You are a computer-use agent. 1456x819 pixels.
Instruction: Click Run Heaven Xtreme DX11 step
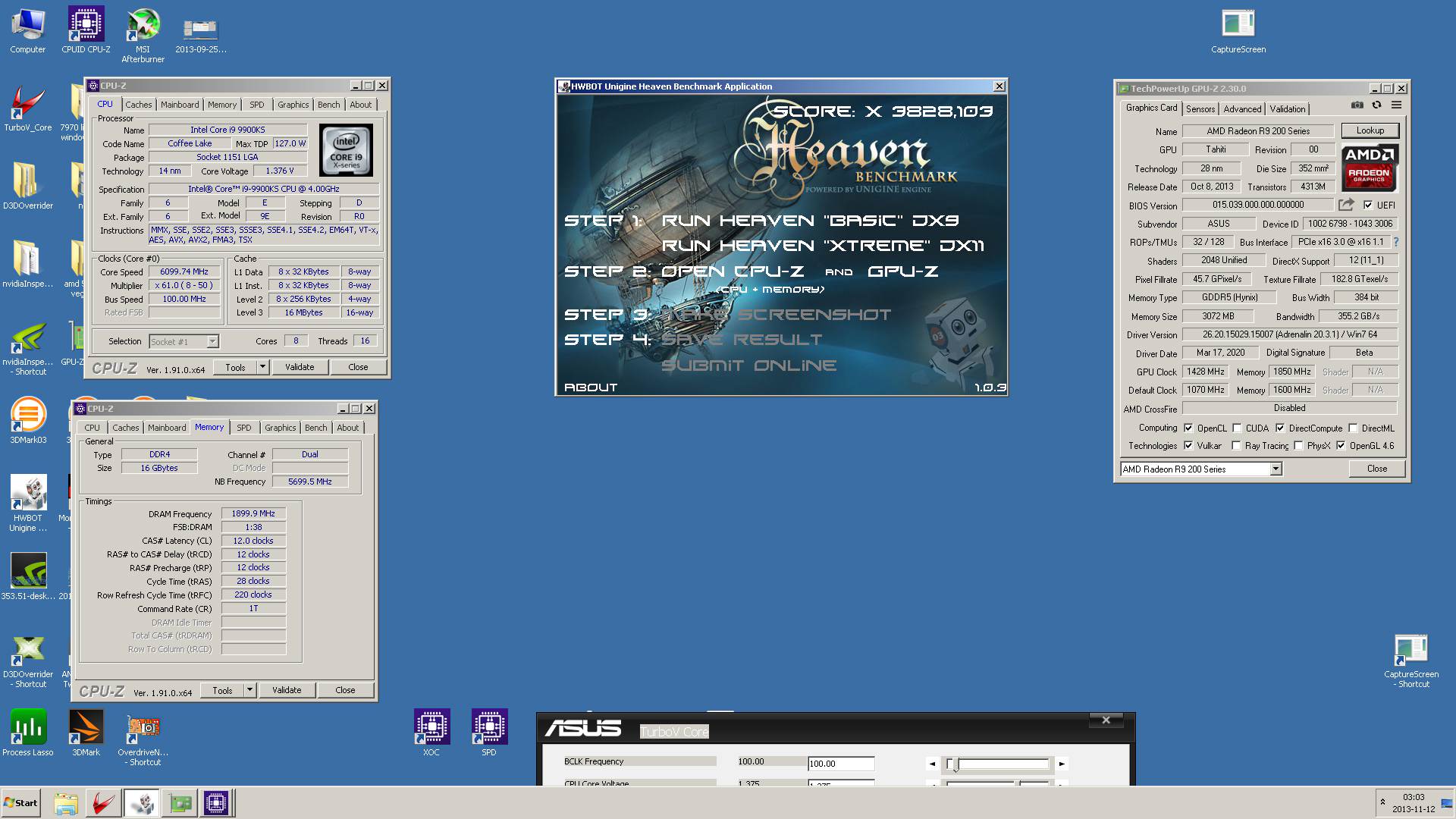823,246
